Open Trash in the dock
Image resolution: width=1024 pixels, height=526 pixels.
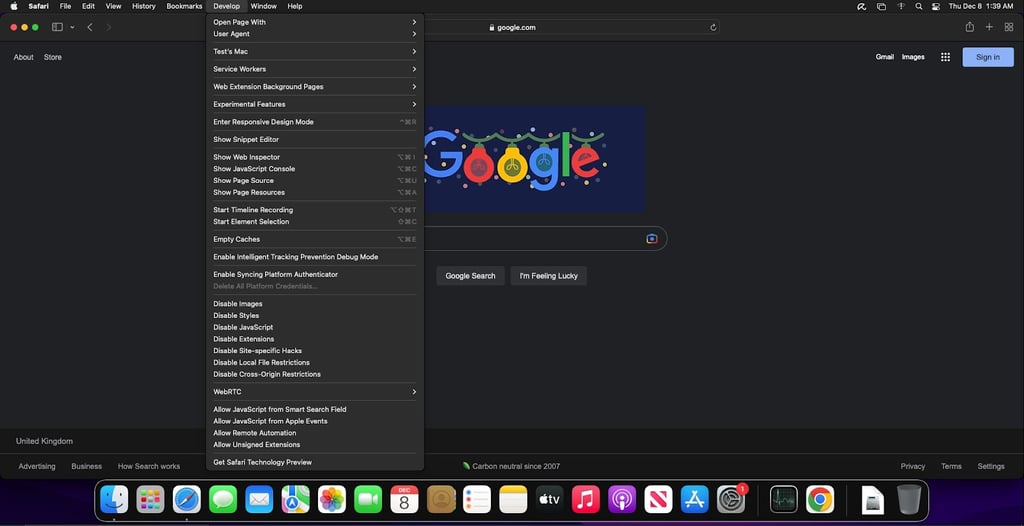click(908, 500)
